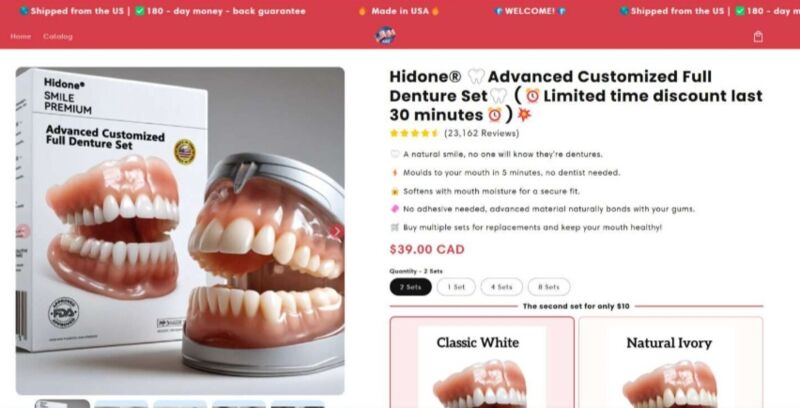Click the star rating icons
This screenshot has height=408, width=800.
pyautogui.click(x=414, y=133)
